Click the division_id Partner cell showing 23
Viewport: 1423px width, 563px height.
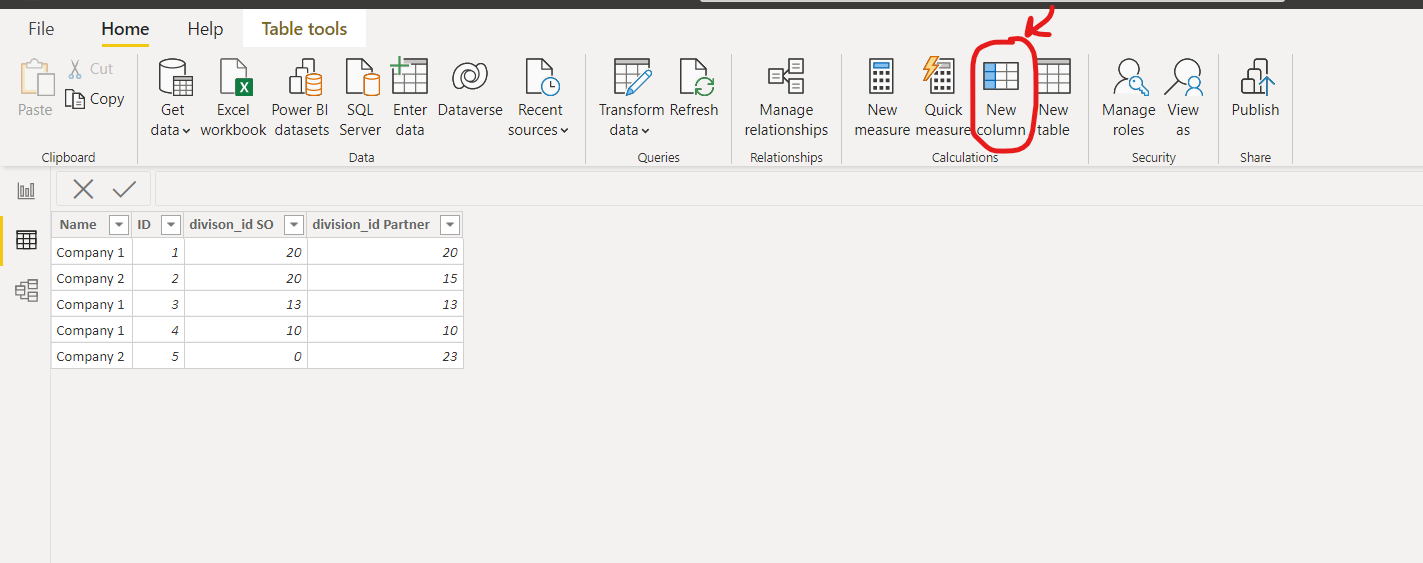coord(385,356)
